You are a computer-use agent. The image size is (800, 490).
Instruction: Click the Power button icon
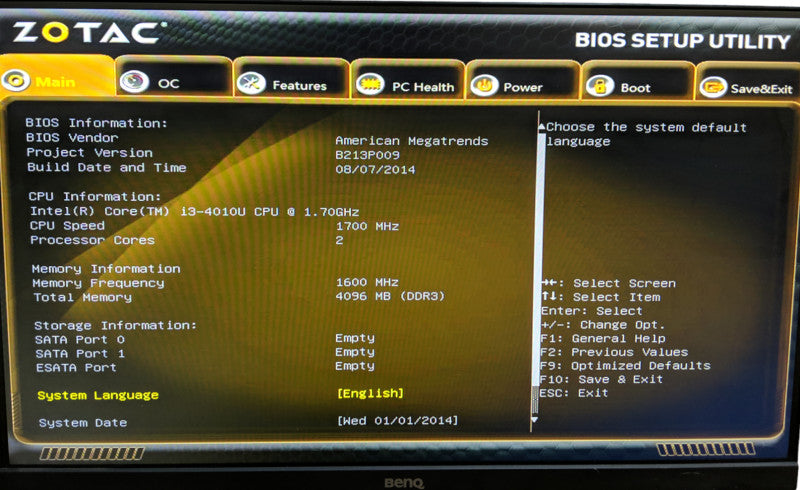pyautogui.click(x=485, y=86)
